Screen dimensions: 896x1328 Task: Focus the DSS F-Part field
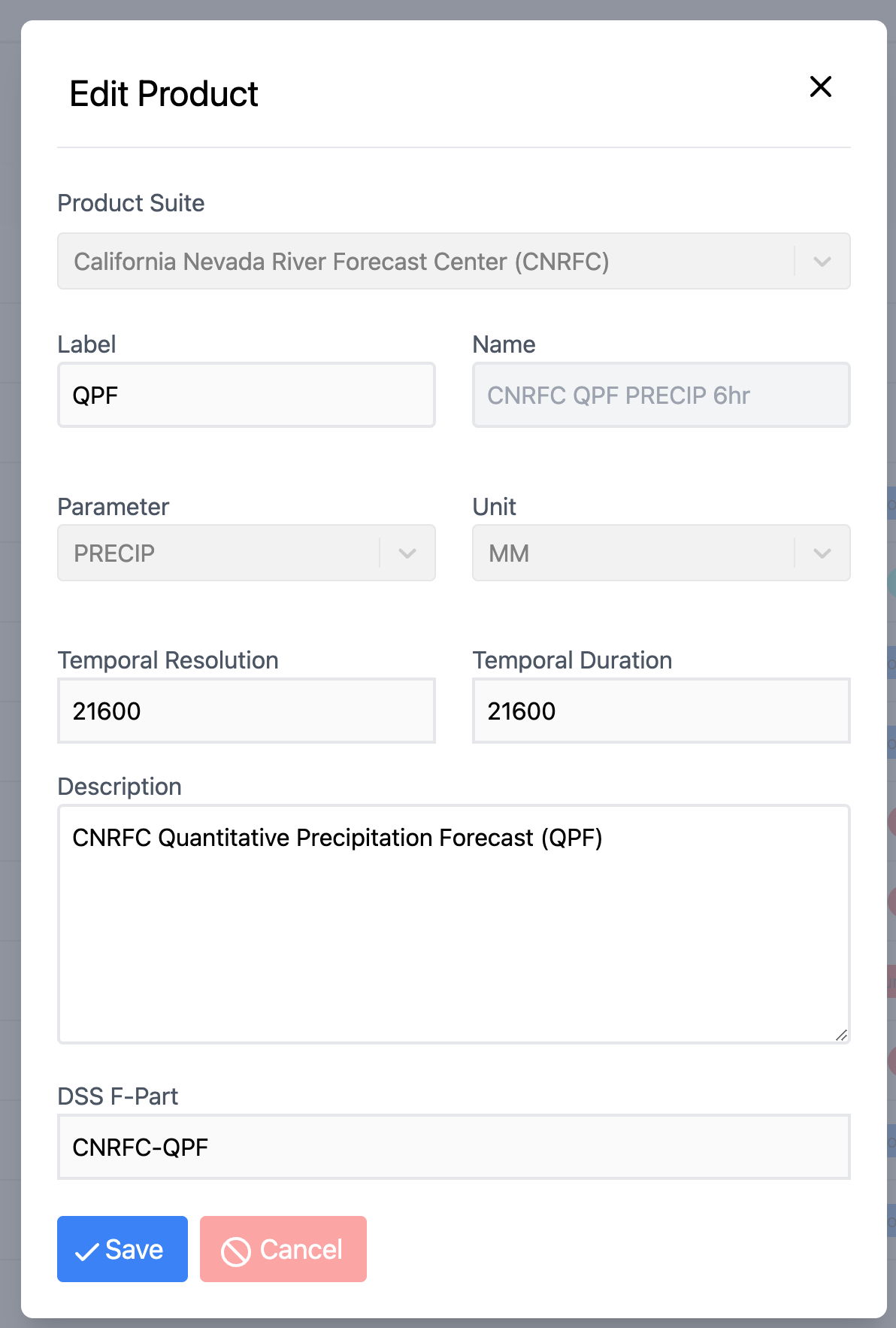(x=454, y=1147)
